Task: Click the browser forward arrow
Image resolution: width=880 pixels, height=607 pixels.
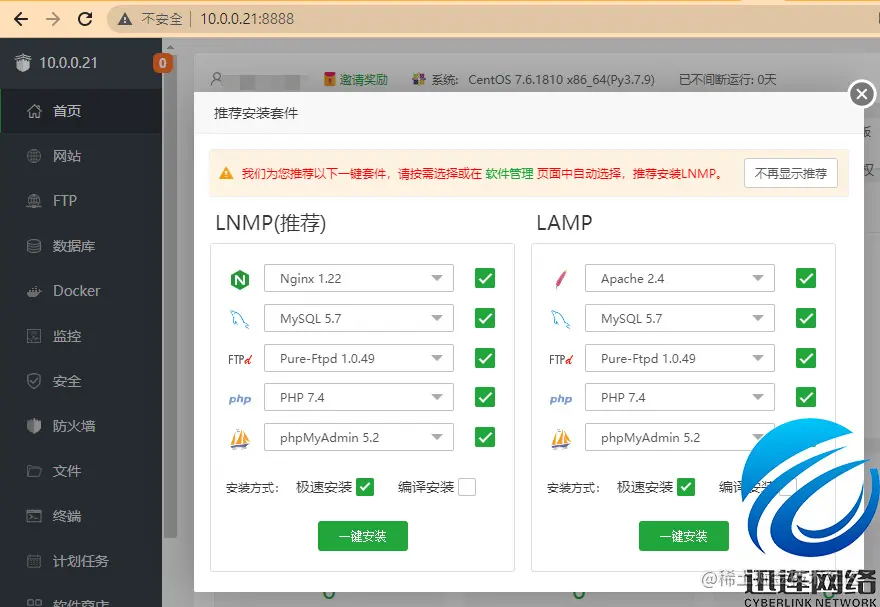Action: 53,19
